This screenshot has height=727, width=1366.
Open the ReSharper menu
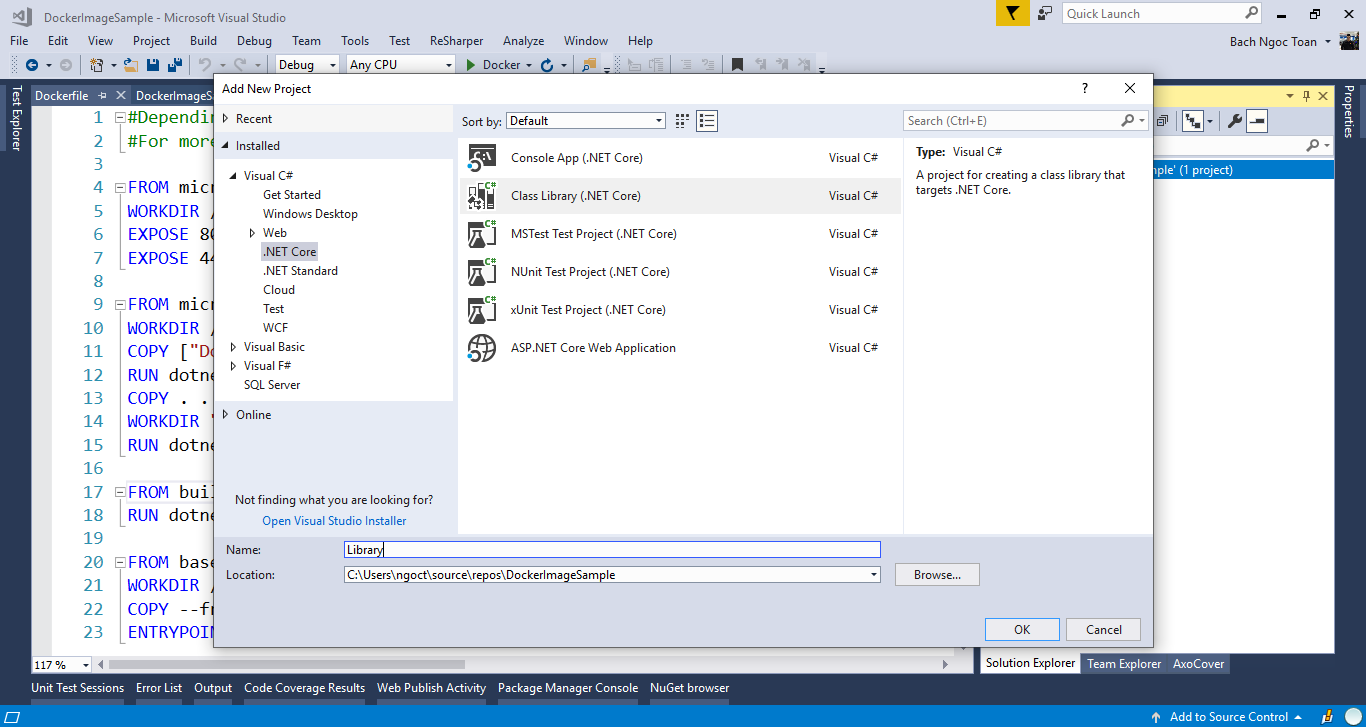click(456, 41)
